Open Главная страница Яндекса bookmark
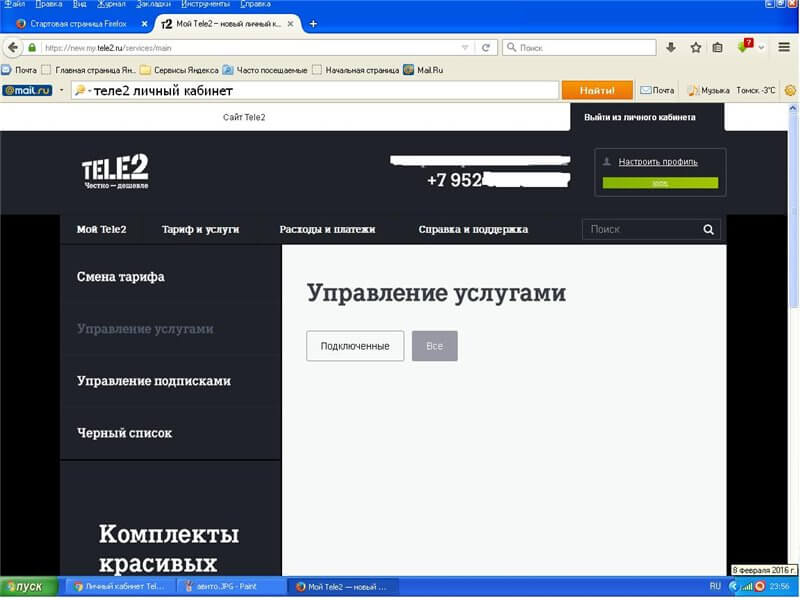Screen dimensions: 800x600 89,70
